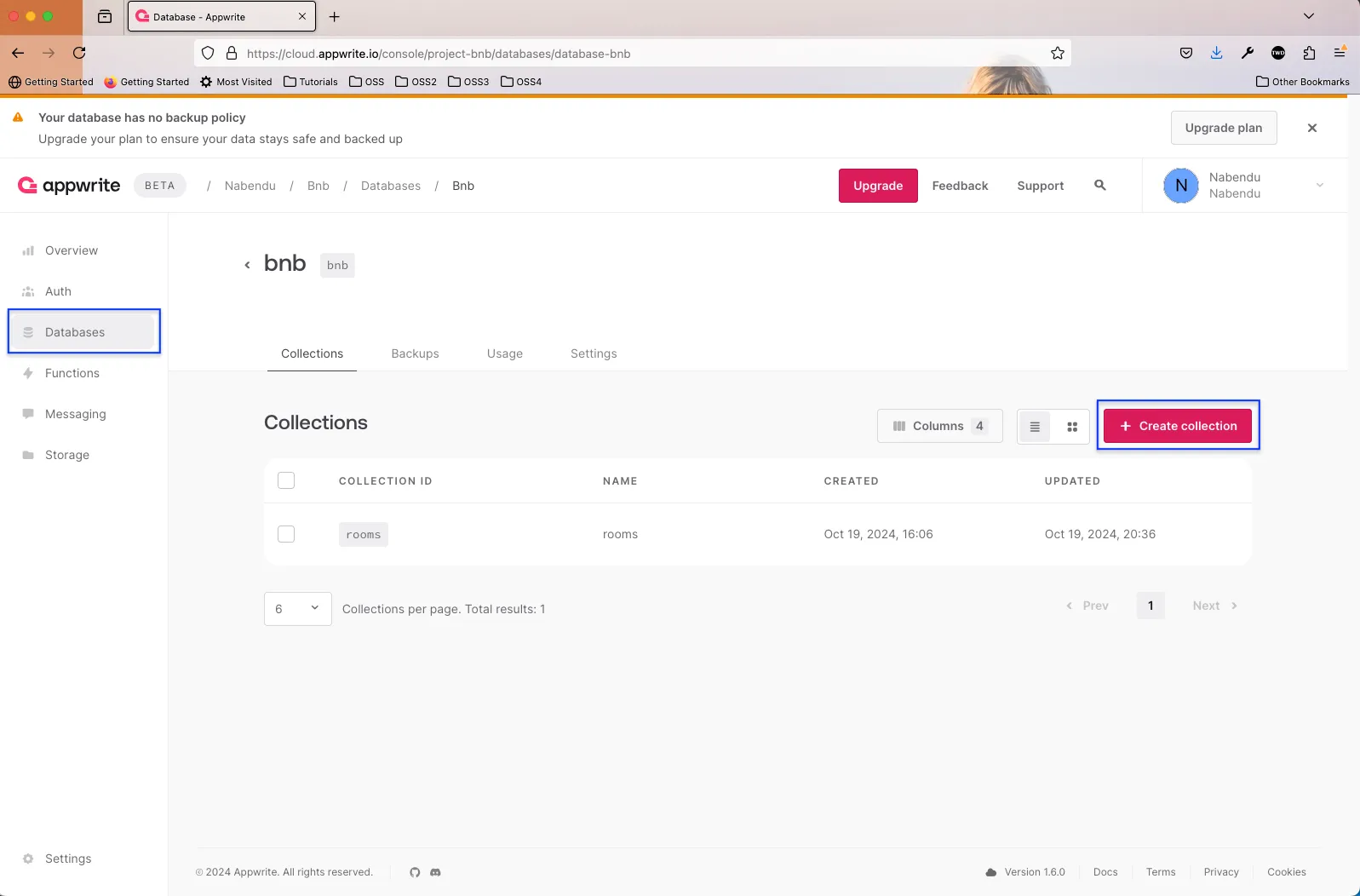Open Databases in the sidebar
Viewport: 1360px width, 896px height.
pos(83,332)
